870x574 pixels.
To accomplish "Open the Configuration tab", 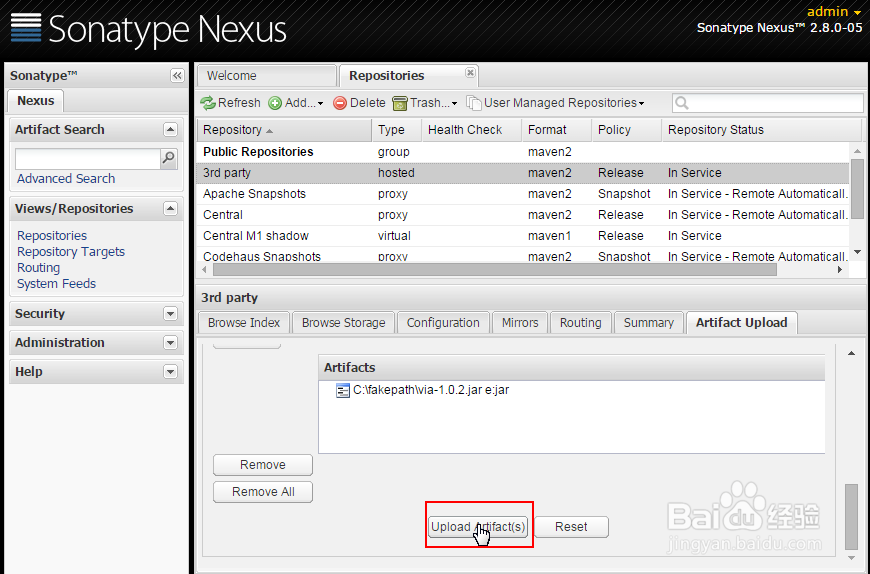I will click(443, 323).
